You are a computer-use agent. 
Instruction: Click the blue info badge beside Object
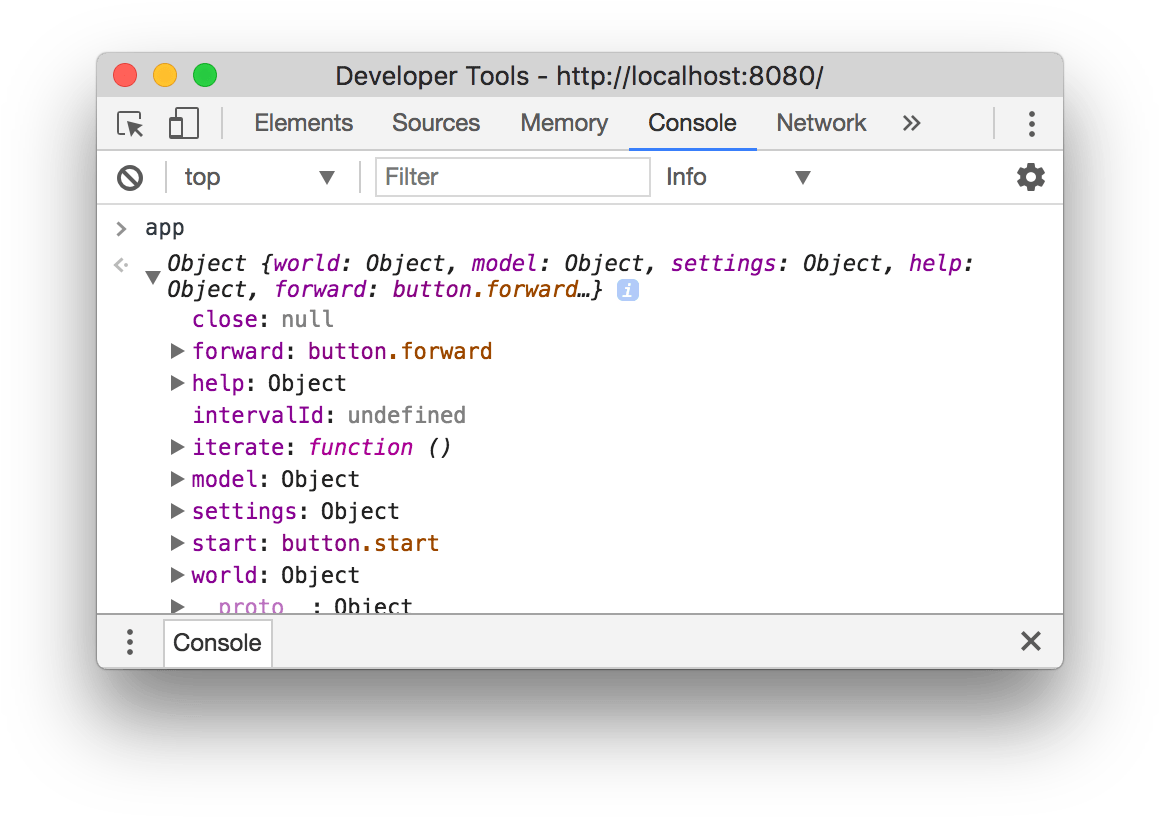pos(628,291)
